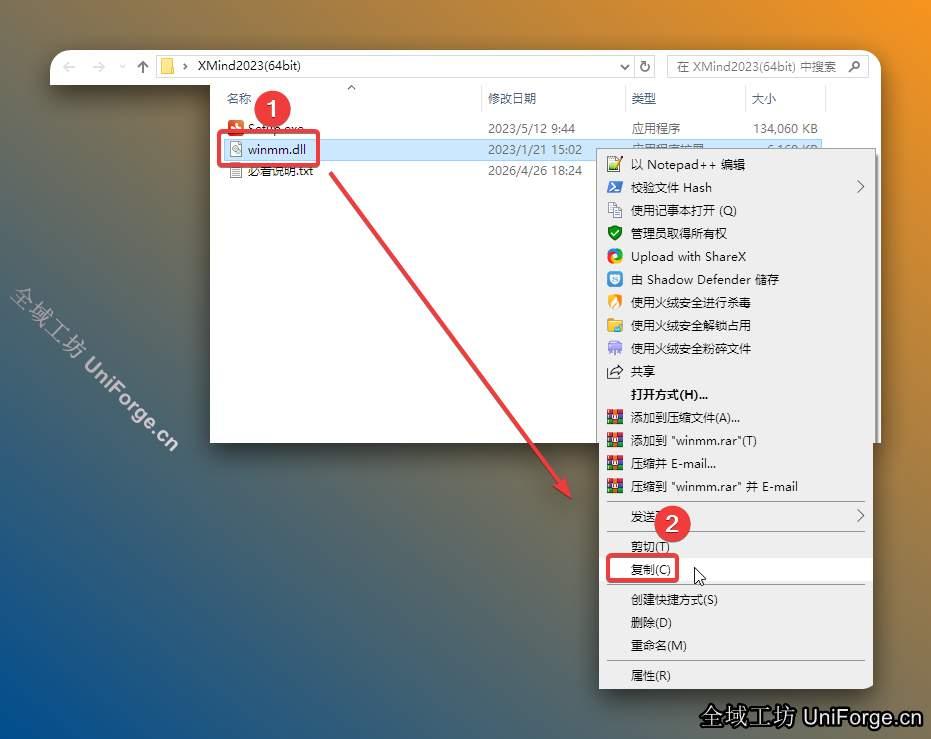The image size is (931, 739).
Task: Open the 校验文件 Hash submenu
Action: (x=736, y=188)
